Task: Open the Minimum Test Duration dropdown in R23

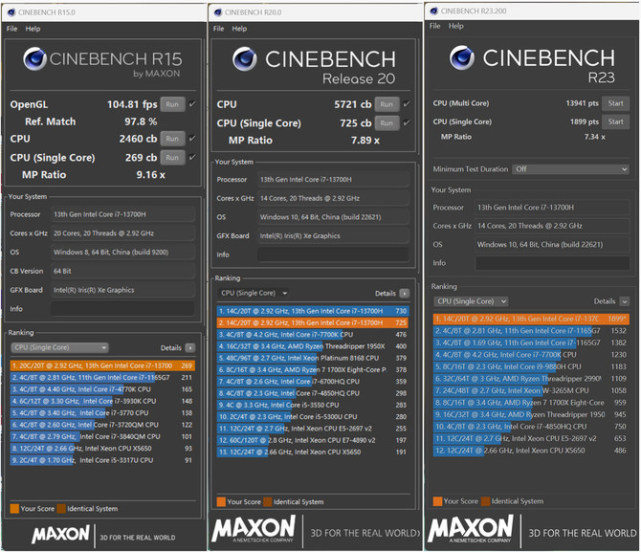Action: 571,169
